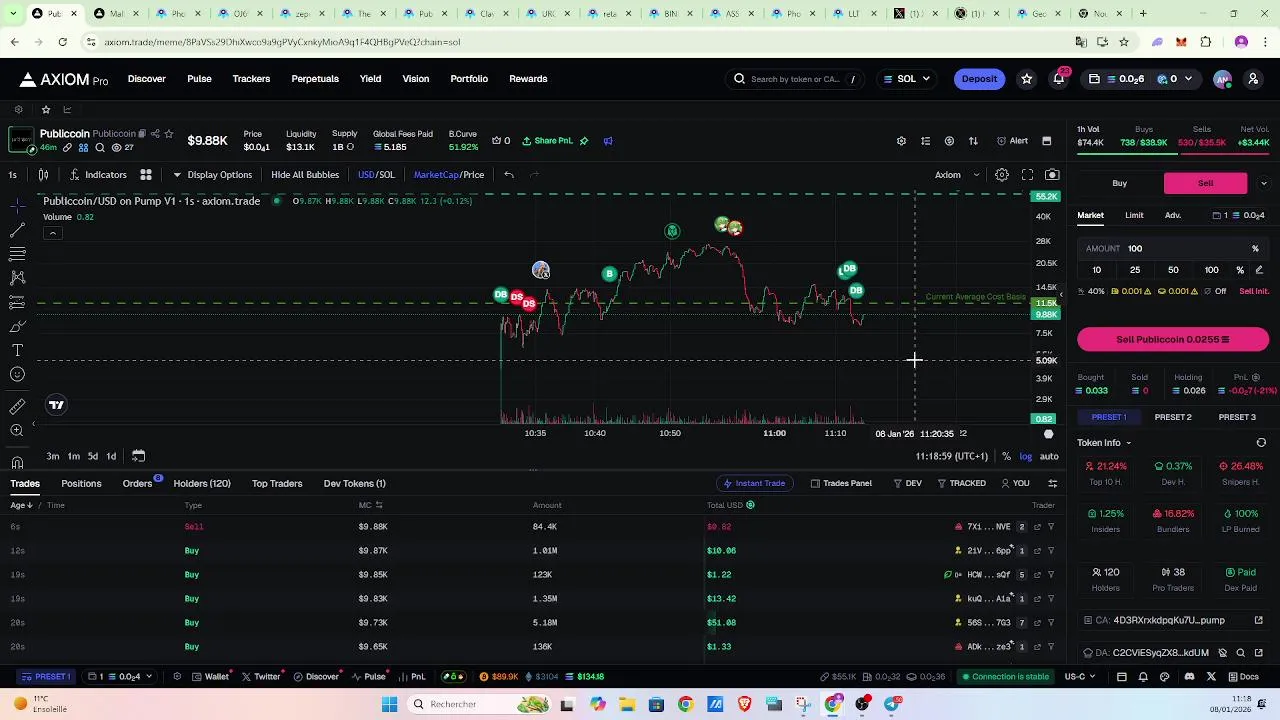Open the SOL chain selector
The width and height of the screenshot is (1280, 720).
tap(906, 79)
